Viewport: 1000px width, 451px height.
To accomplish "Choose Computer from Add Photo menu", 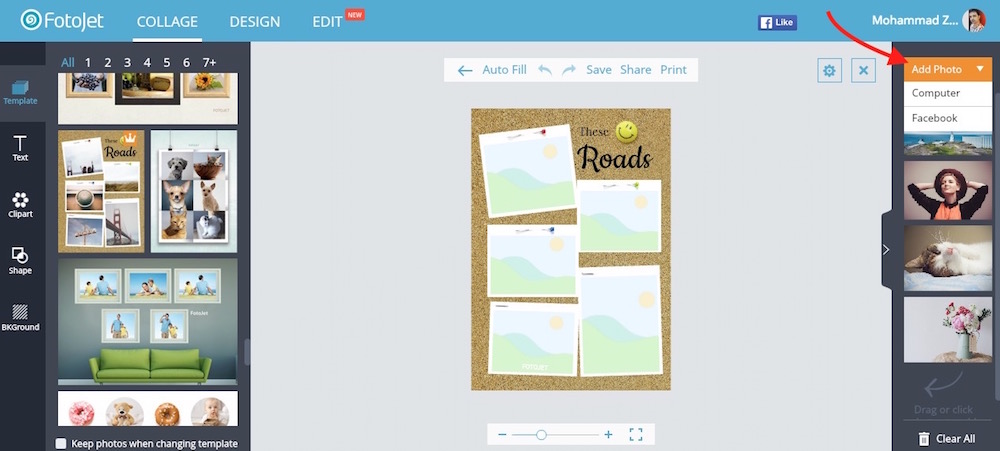I will pyautogui.click(x=936, y=93).
